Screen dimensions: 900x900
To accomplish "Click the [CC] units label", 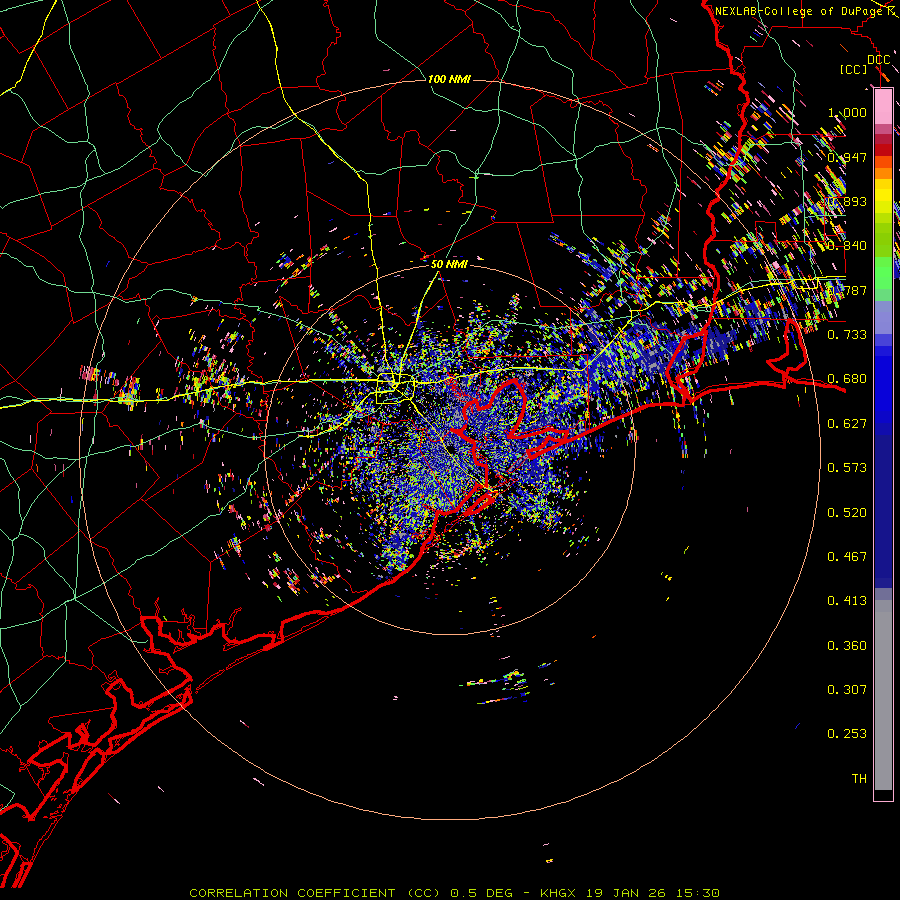I will [854, 69].
